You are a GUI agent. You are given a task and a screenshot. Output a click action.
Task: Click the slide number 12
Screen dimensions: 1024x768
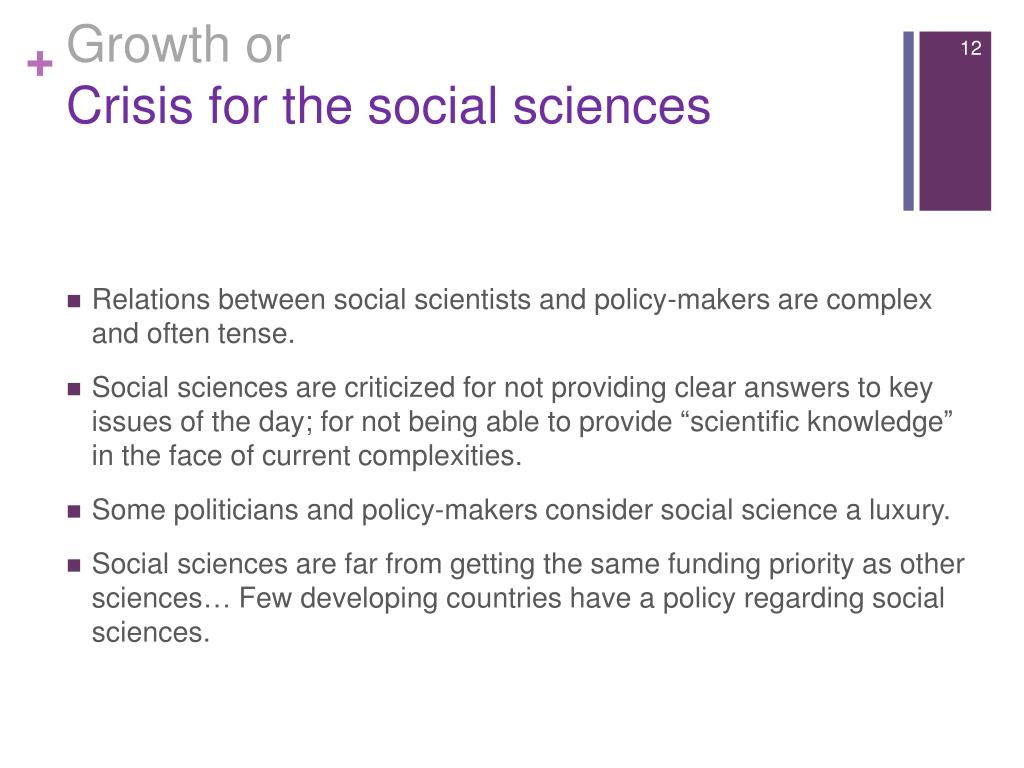coord(970,48)
